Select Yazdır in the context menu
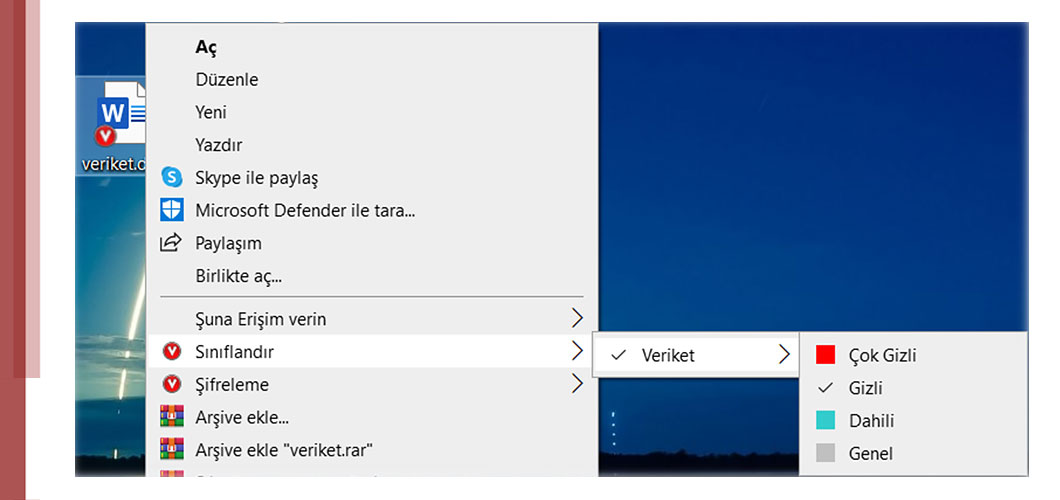This screenshot has width=1060, height=500. (219, 145)
